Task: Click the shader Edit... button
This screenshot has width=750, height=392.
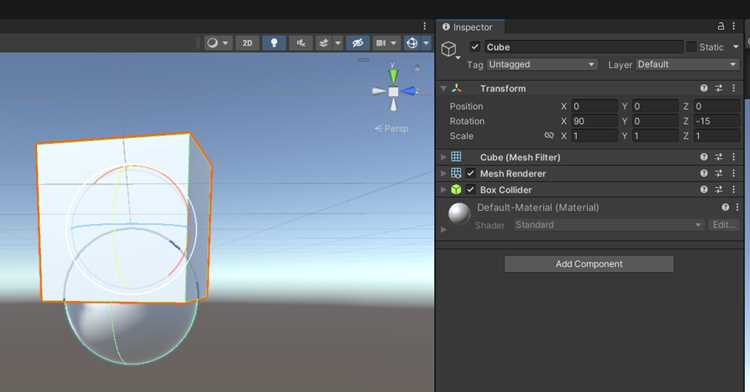Action: [724, 225]
